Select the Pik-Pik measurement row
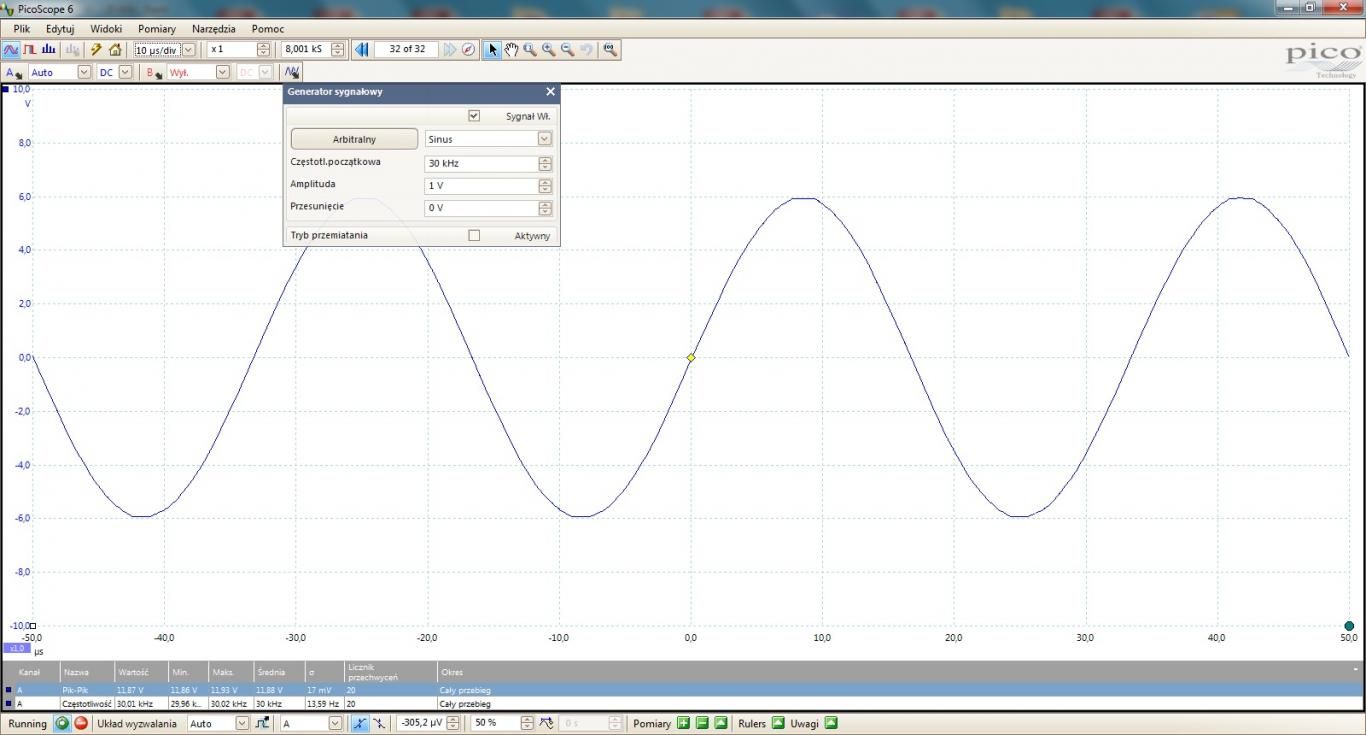This screenshot has height=735, width=1366. point(682,690)
